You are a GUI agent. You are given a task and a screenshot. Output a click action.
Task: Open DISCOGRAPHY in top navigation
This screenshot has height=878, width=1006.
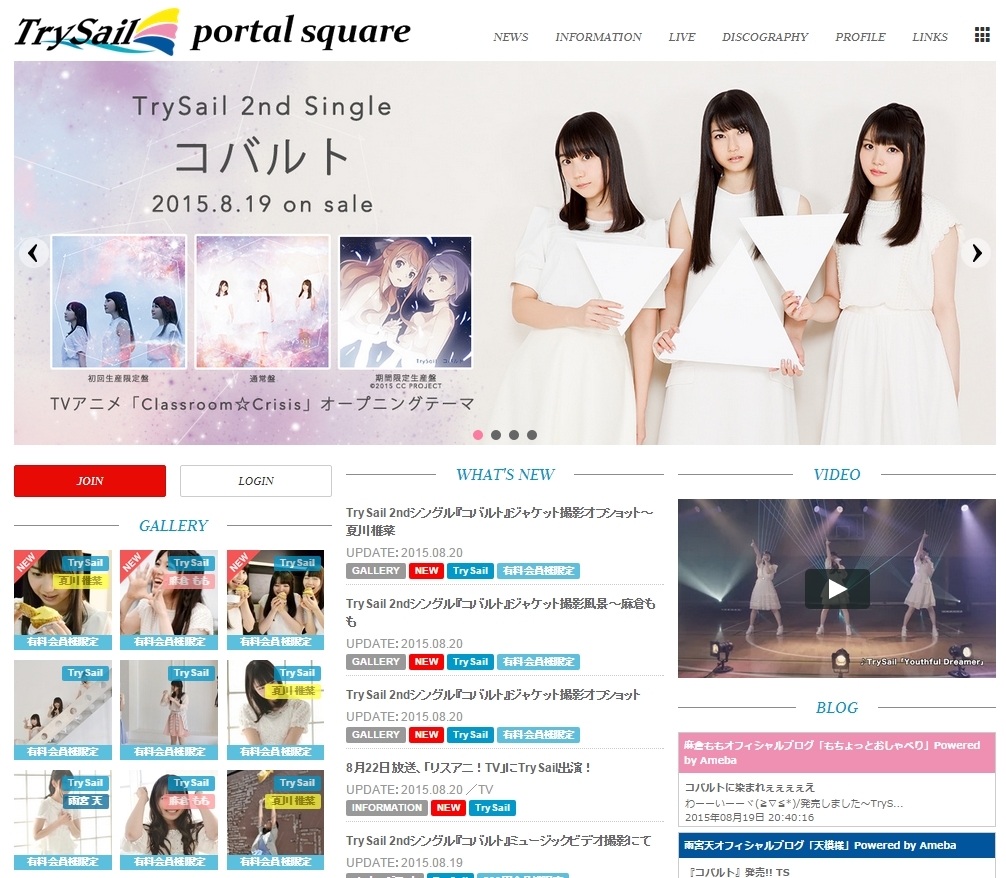tap(765, 37)
